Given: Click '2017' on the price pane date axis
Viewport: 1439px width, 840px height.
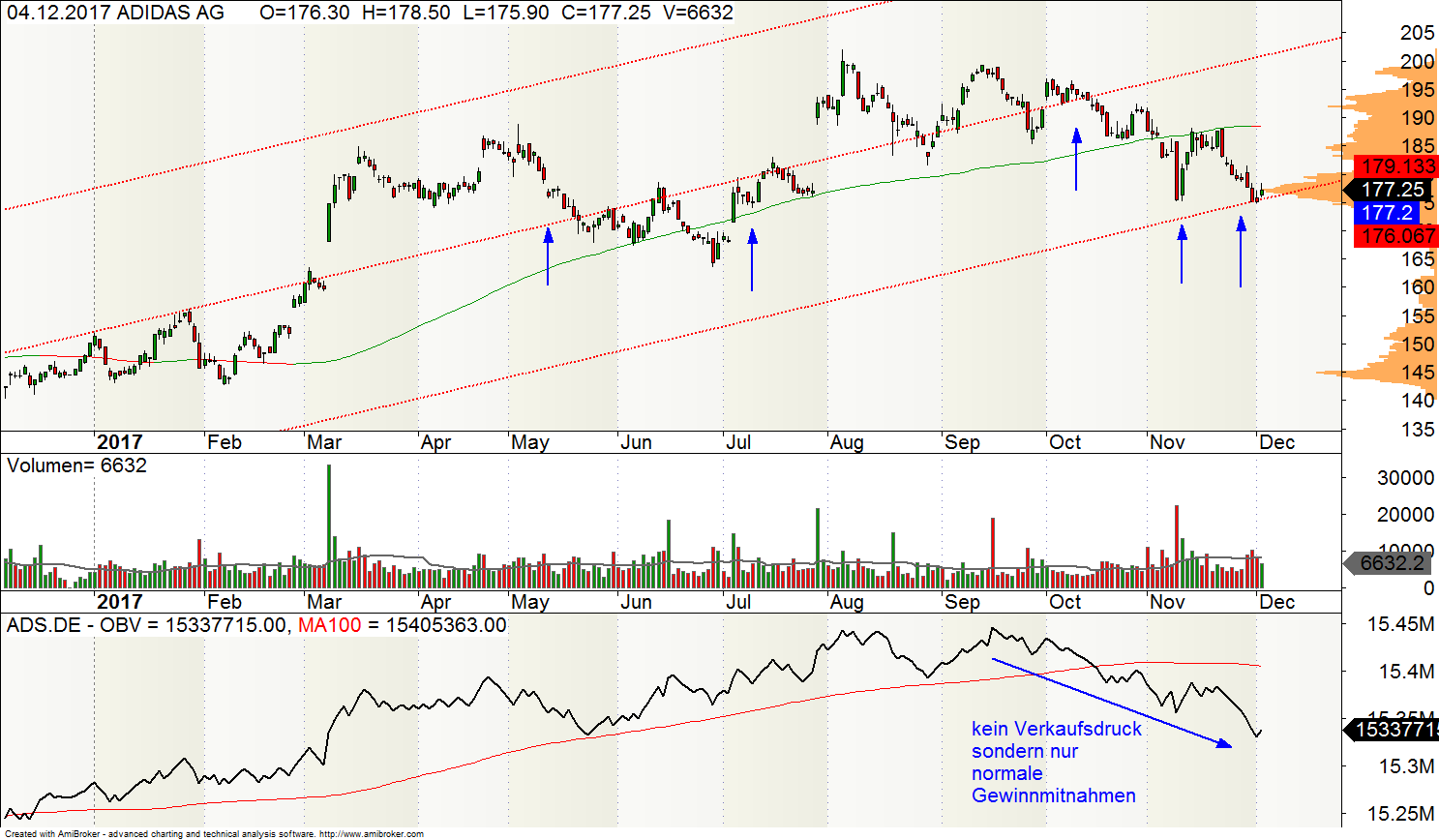Looking at the screenshot, I should [x=119, y=442].
